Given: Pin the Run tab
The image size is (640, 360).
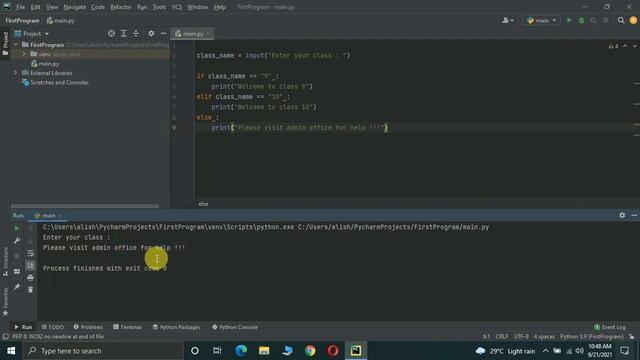Looking at the screenshot, I should 17,287.
